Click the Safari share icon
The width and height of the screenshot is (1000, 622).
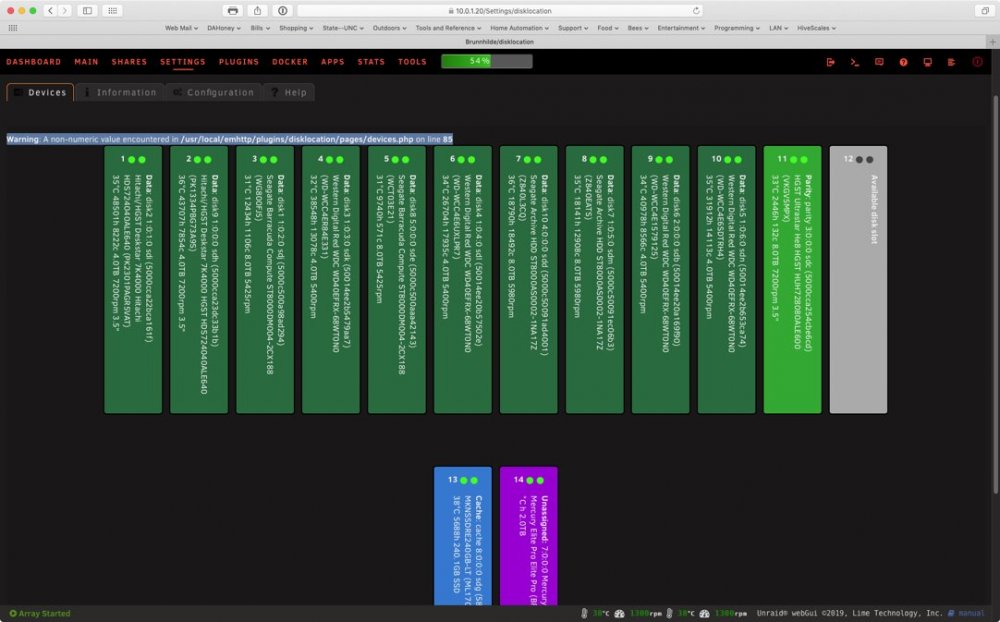[x=258, y=11]
